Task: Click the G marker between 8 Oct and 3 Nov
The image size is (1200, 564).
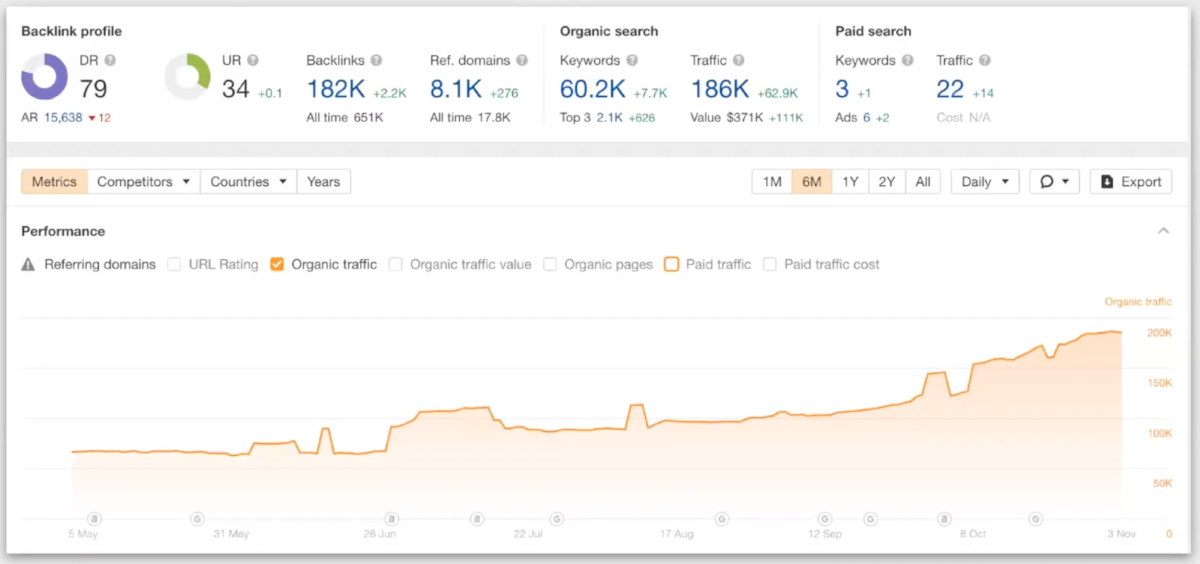Action: pyautogui.click(x=1036, y=518)
